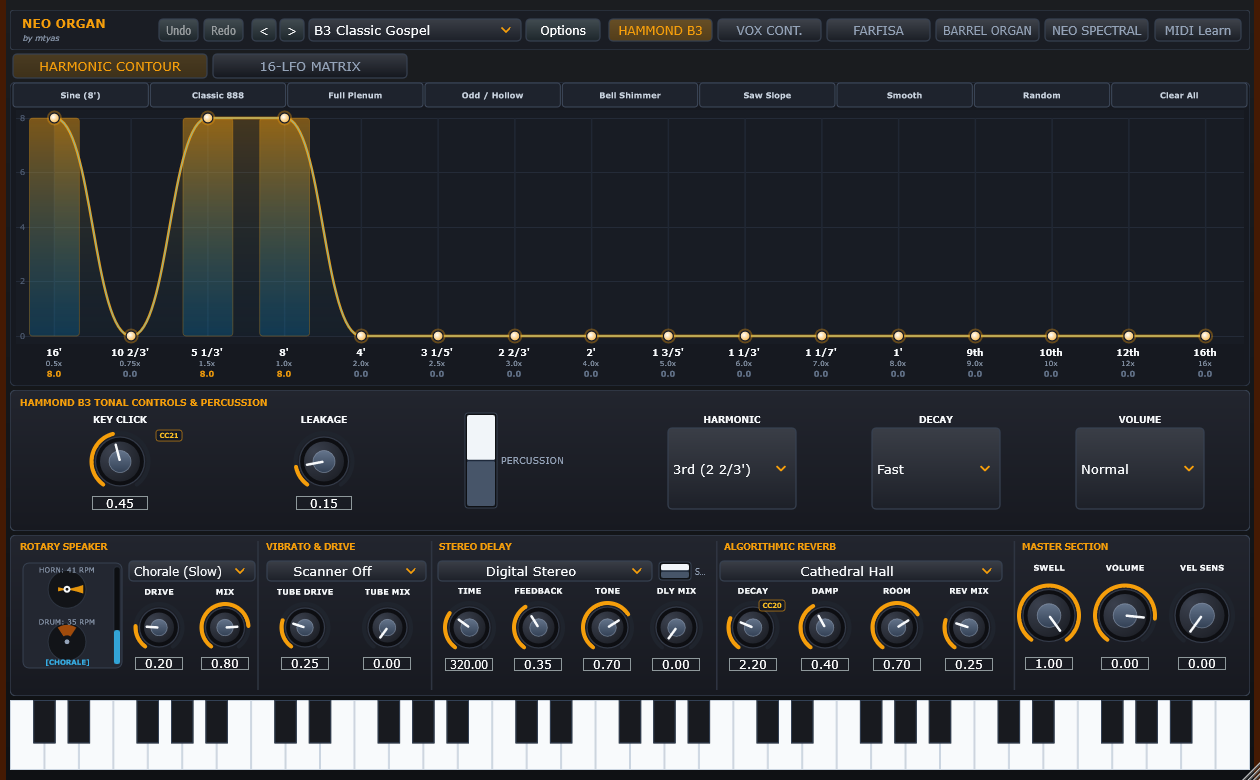Click the 2 2/3' drawbar node
Viewport: 1260px width, 780px height.
(515, 336)
